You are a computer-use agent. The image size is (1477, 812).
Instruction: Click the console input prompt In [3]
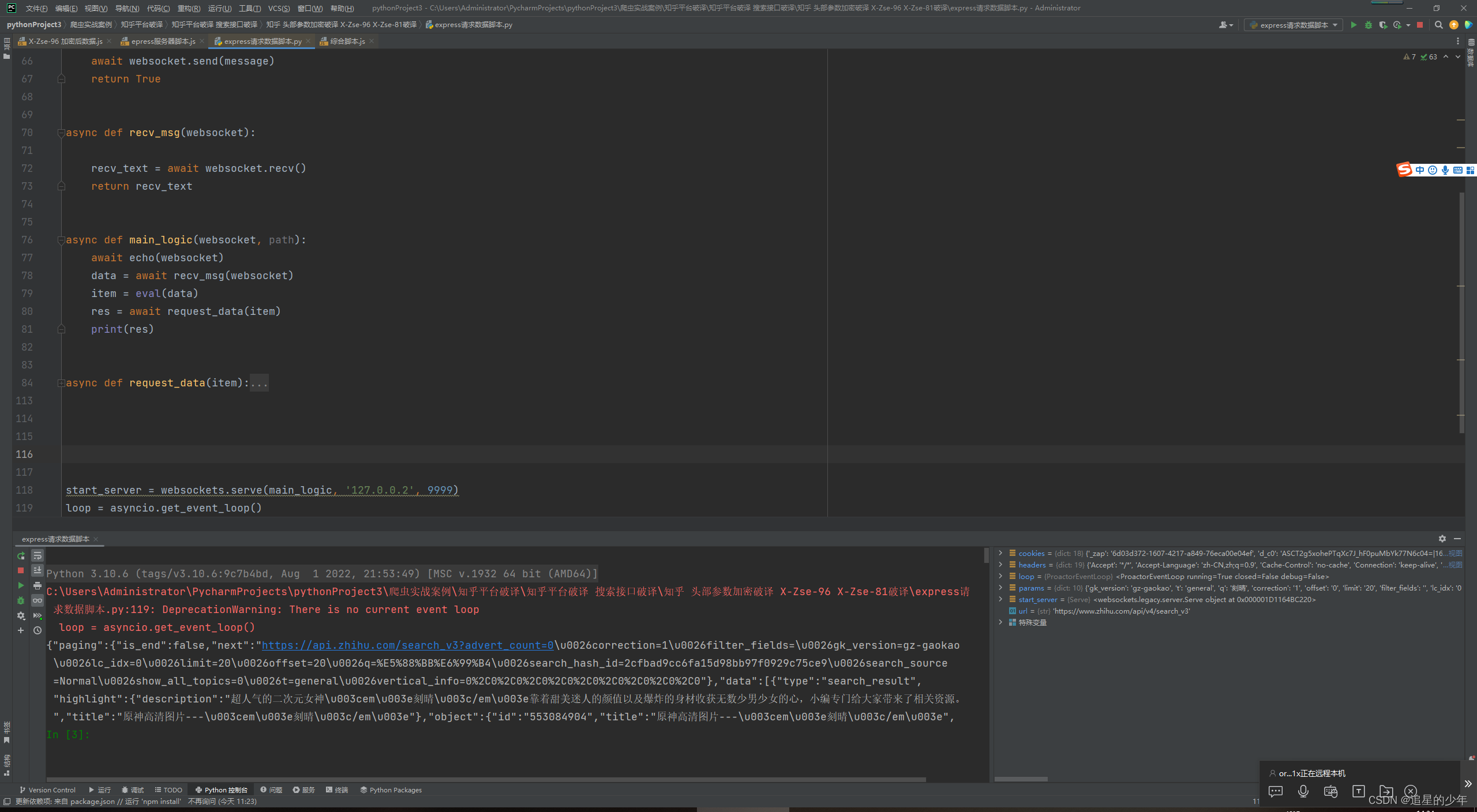[x=68, y=735]
